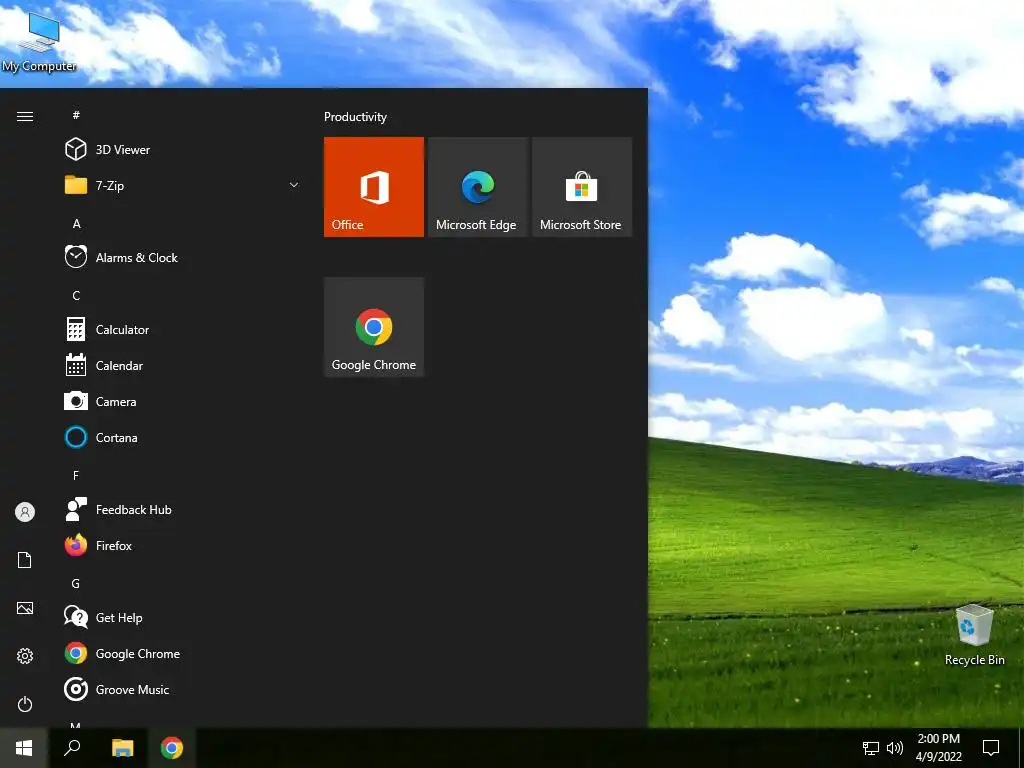Open the Microsoft Store tile

pos(582,187)
